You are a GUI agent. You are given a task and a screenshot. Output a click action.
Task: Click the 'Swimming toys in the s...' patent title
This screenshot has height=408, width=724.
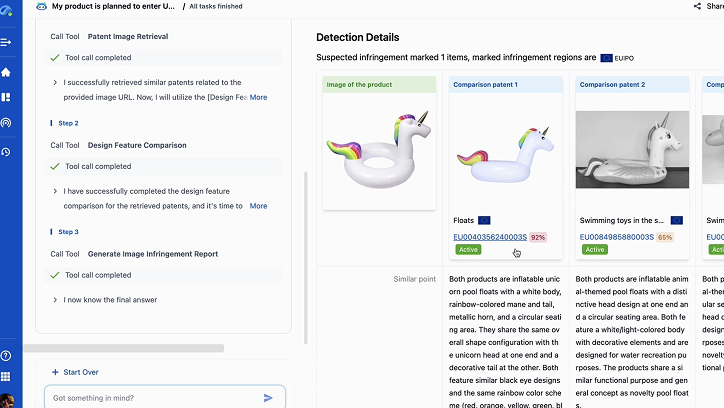point(622,221)
